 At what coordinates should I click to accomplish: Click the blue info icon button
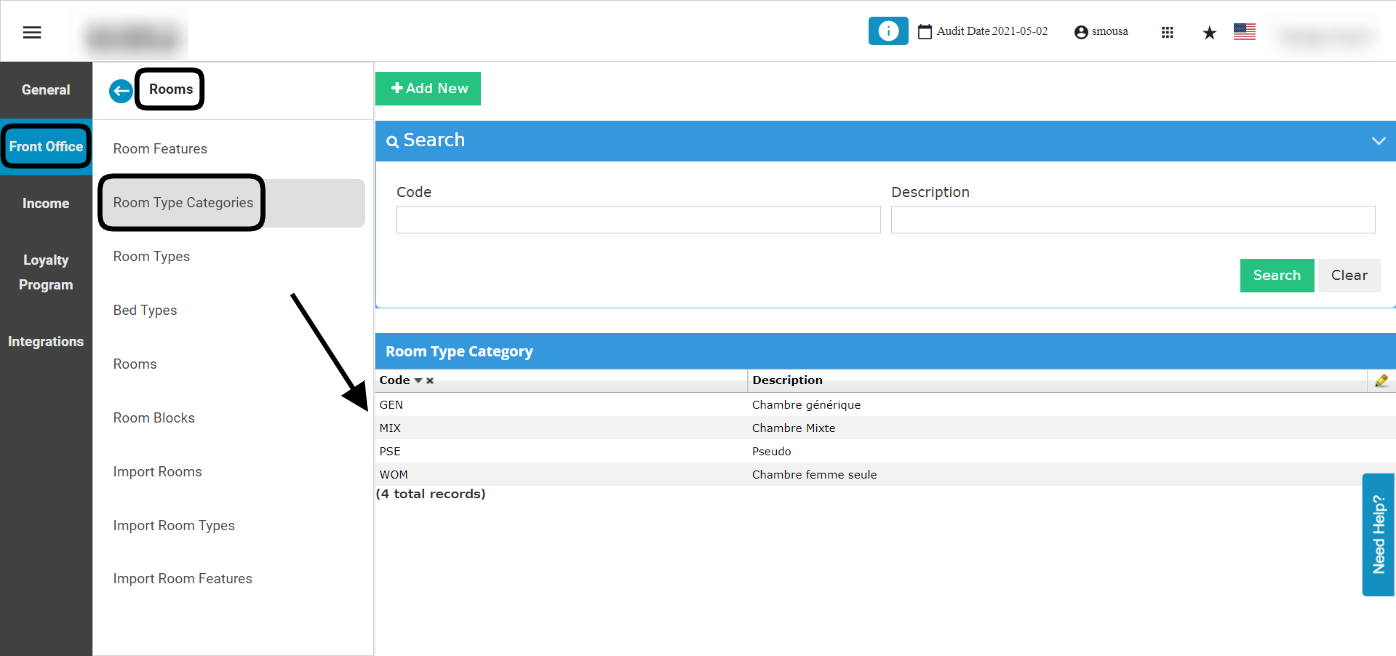point(888,31)
